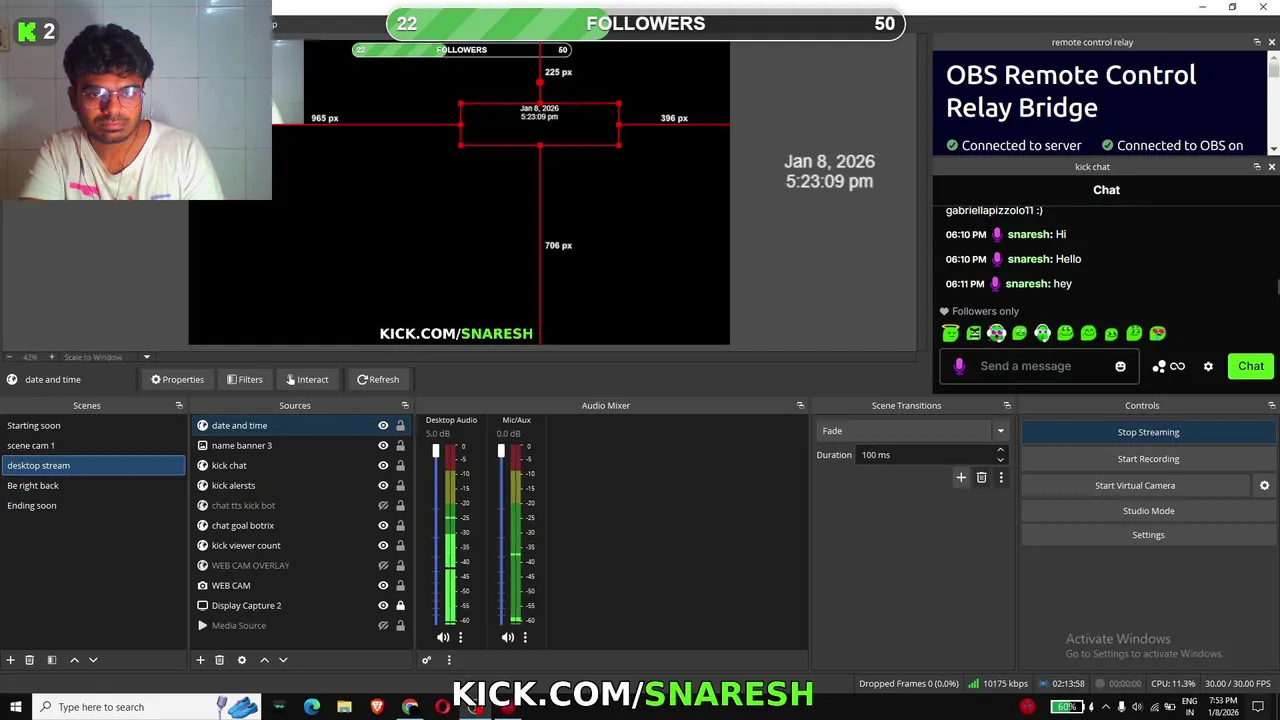The image size is (1280, 720).
Task: Increase transition duration with up arrow
Action: (1000, 450)
